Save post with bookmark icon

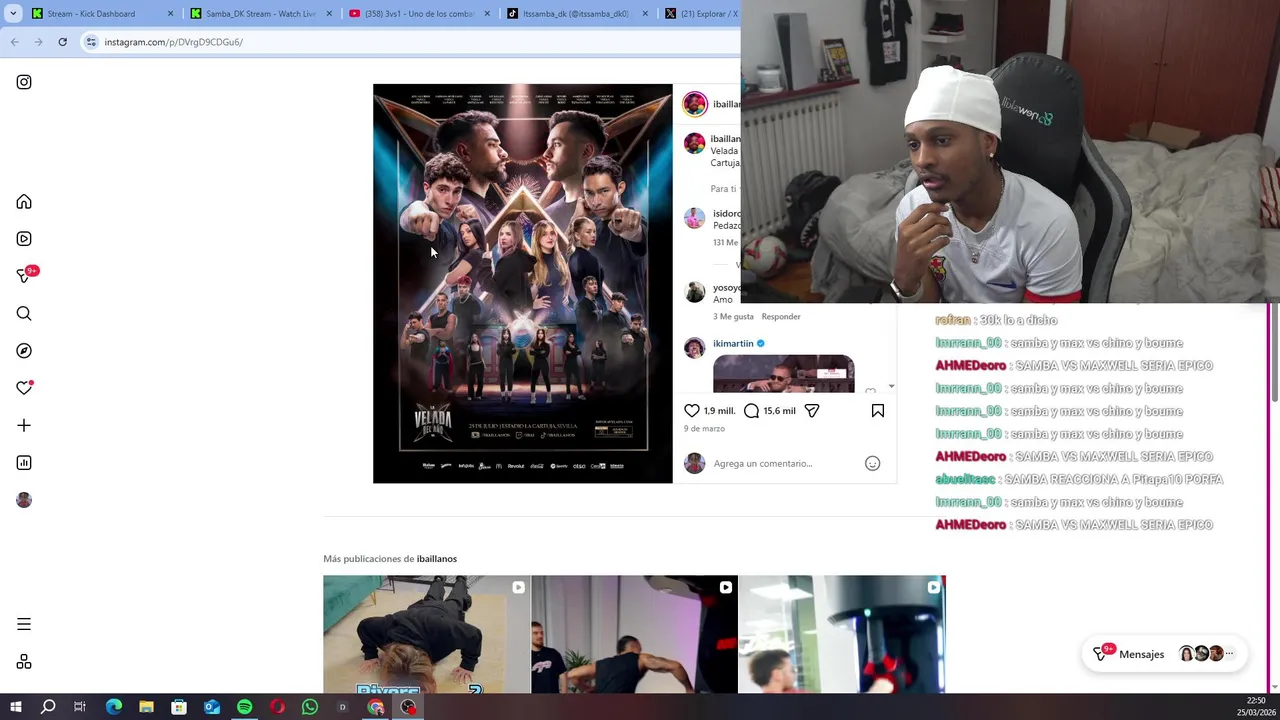[878, 411]
